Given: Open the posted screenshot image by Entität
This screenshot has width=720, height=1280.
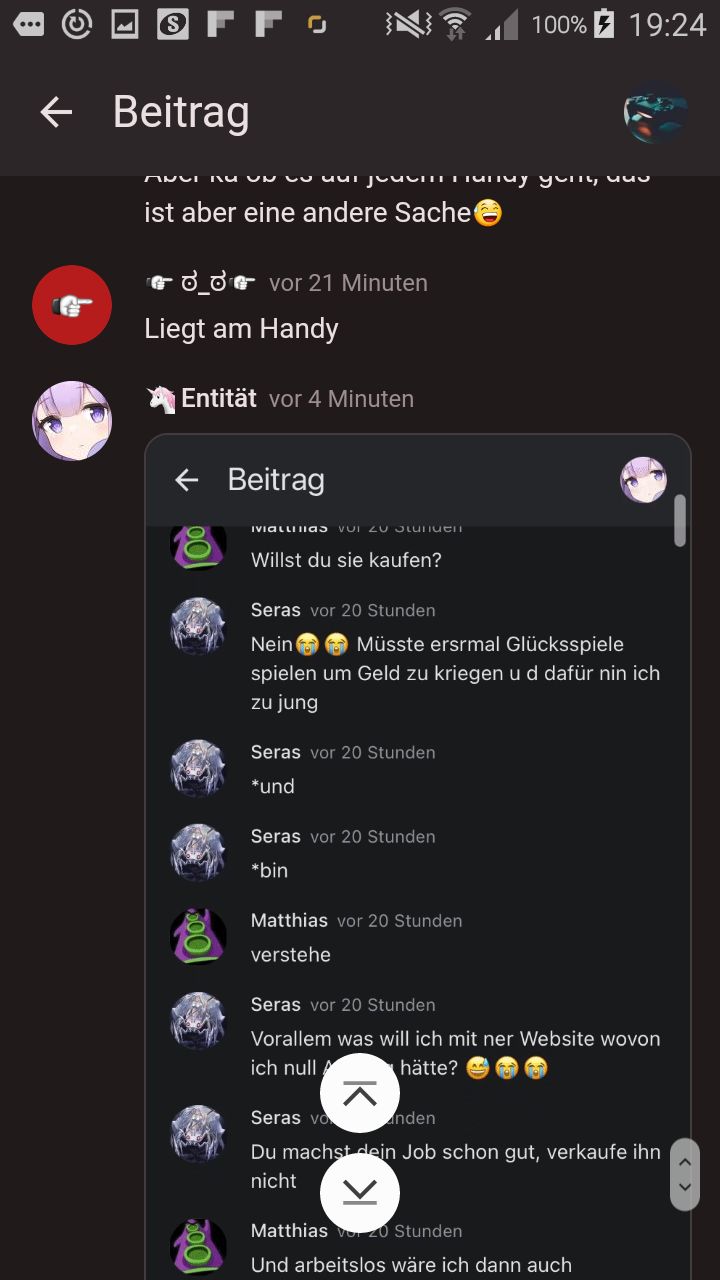Looking at the screenshot, I should (418, 857).
